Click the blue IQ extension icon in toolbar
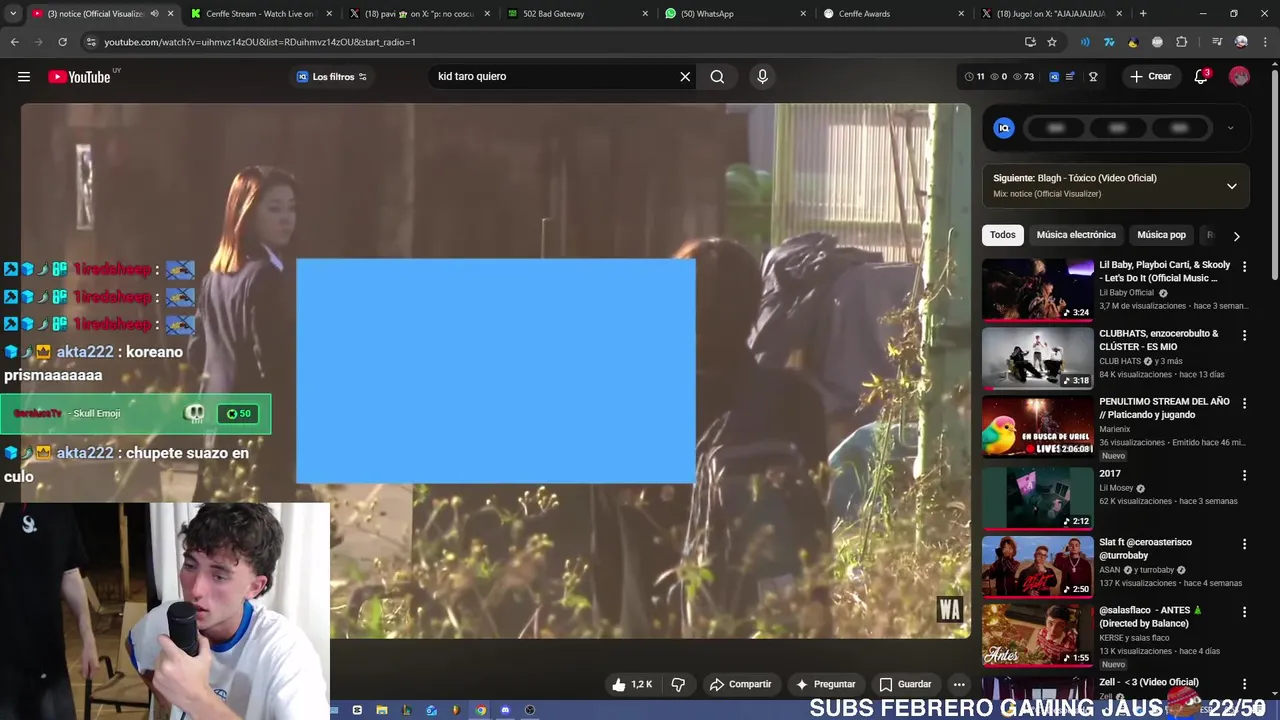 tap(1054, 77)
